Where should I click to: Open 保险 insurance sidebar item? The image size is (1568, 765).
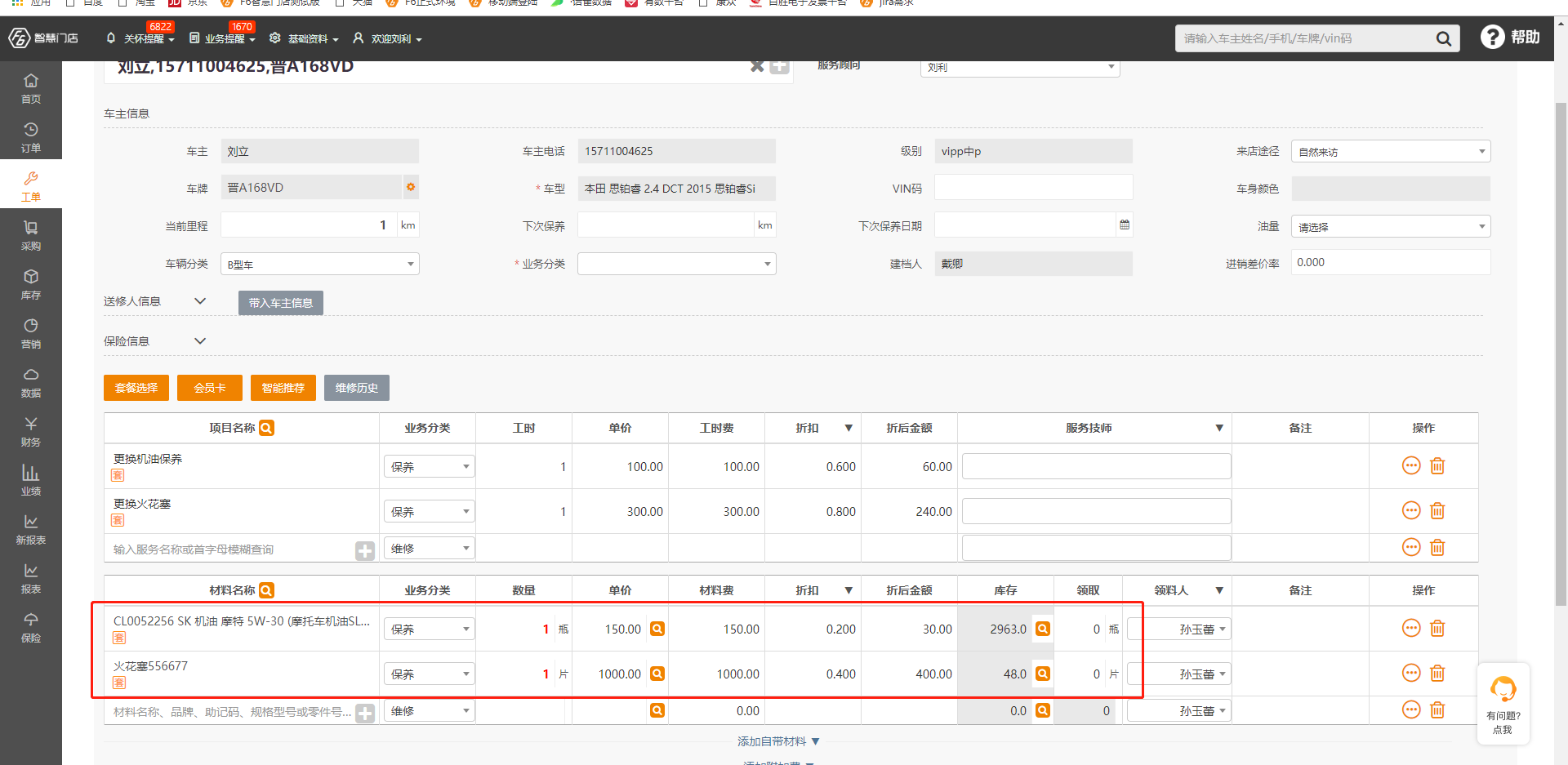click(31, 627)
